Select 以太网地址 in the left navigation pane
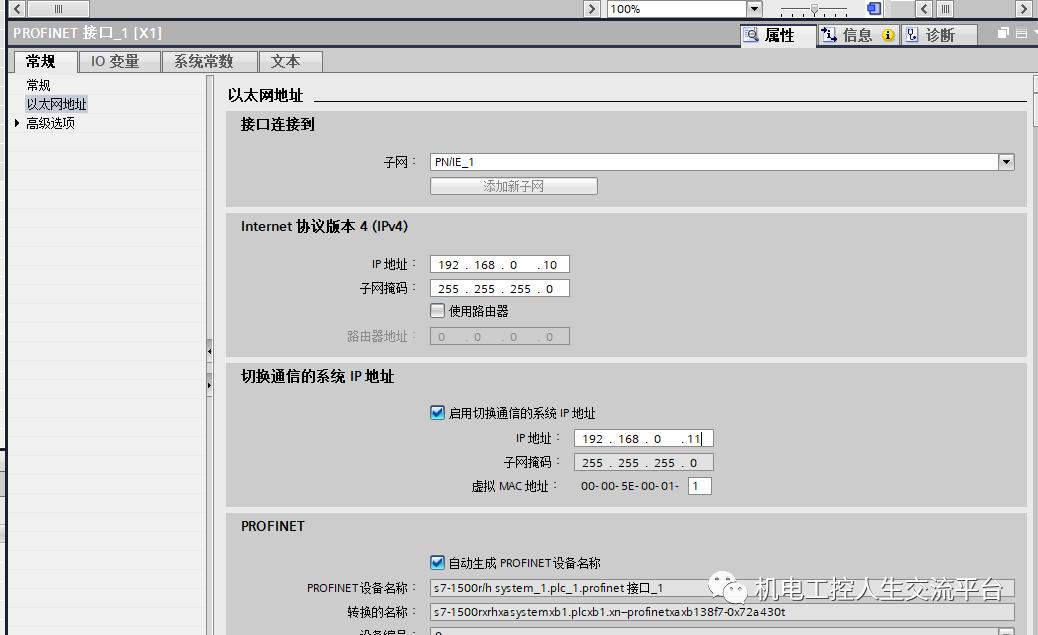Screen dimensions: 1038x635 pyautogui.click(x=56, y=103)
